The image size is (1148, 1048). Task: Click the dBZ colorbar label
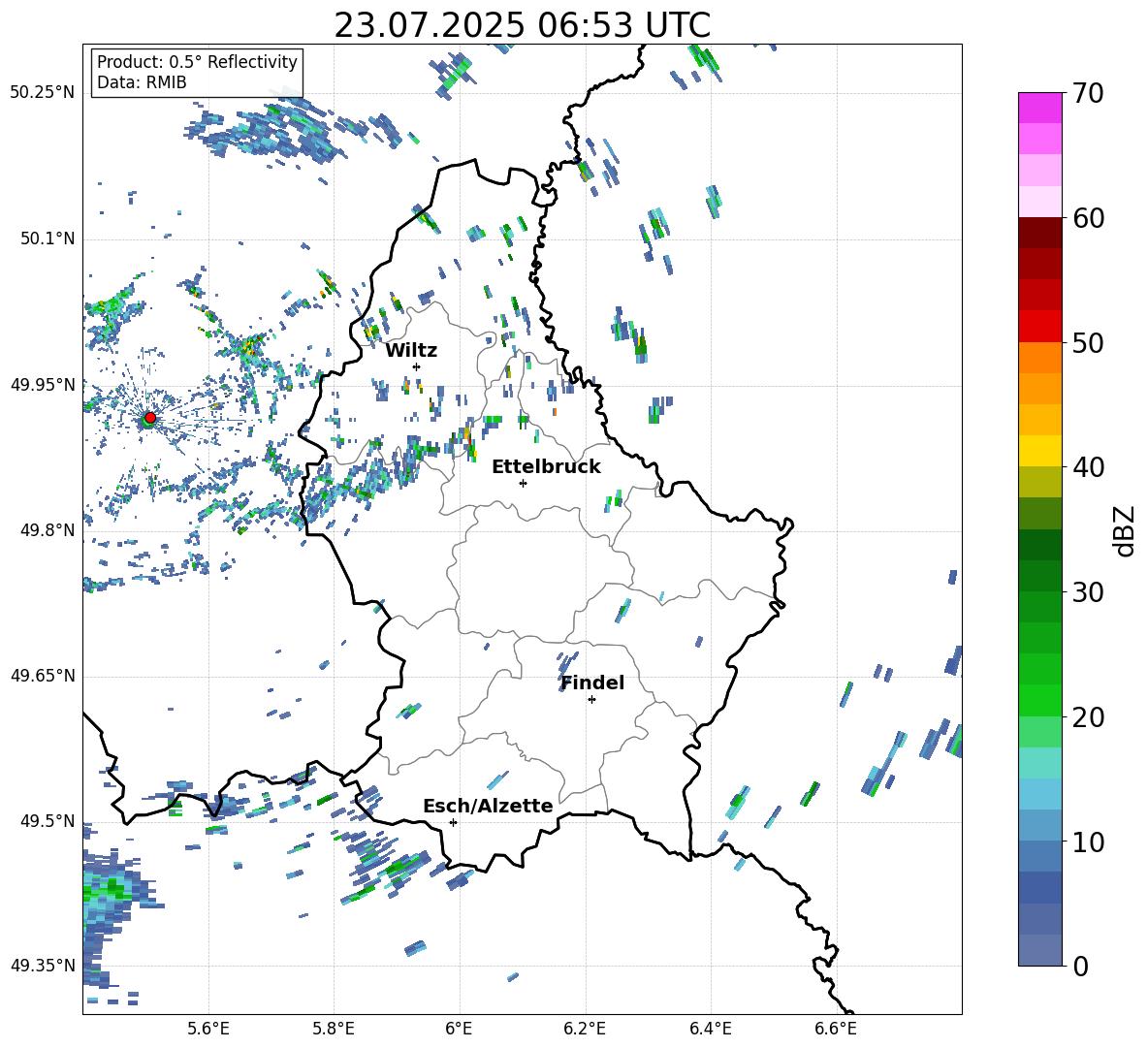pos(1126,530)
